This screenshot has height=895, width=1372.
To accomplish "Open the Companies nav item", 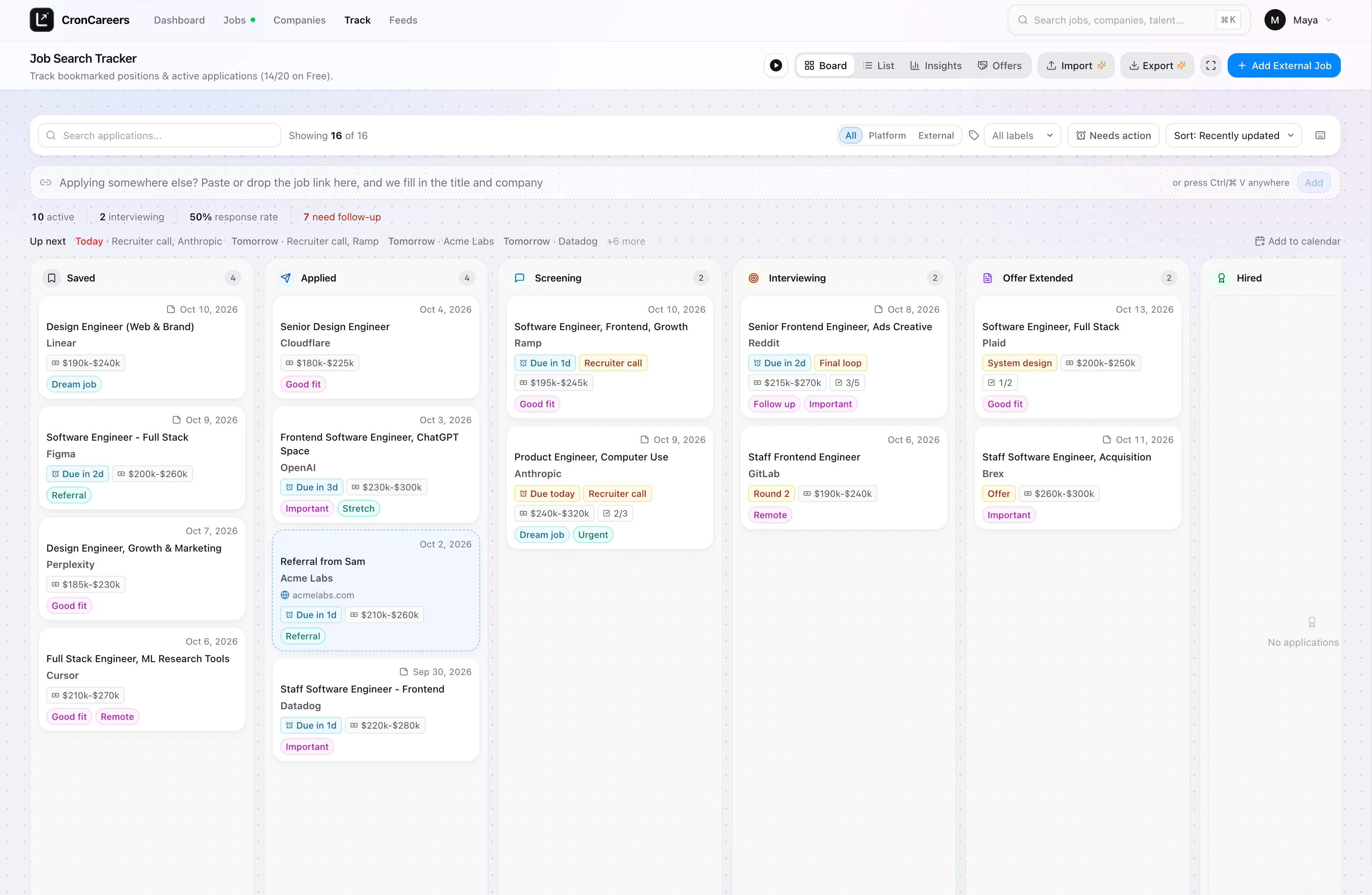I will [299, 20].
